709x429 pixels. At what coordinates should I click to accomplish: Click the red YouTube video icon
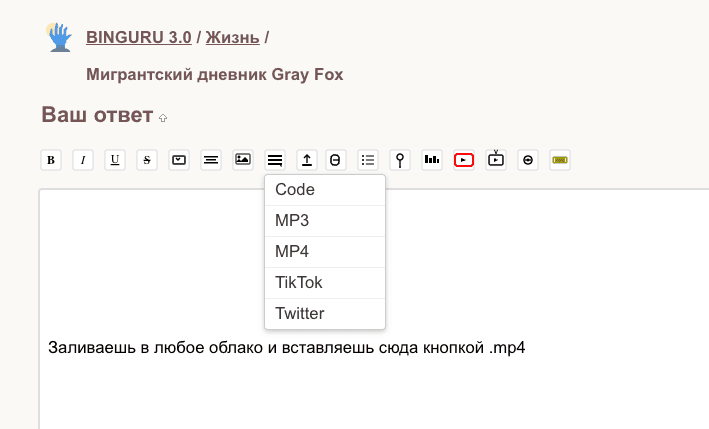[x=464, y=159]
